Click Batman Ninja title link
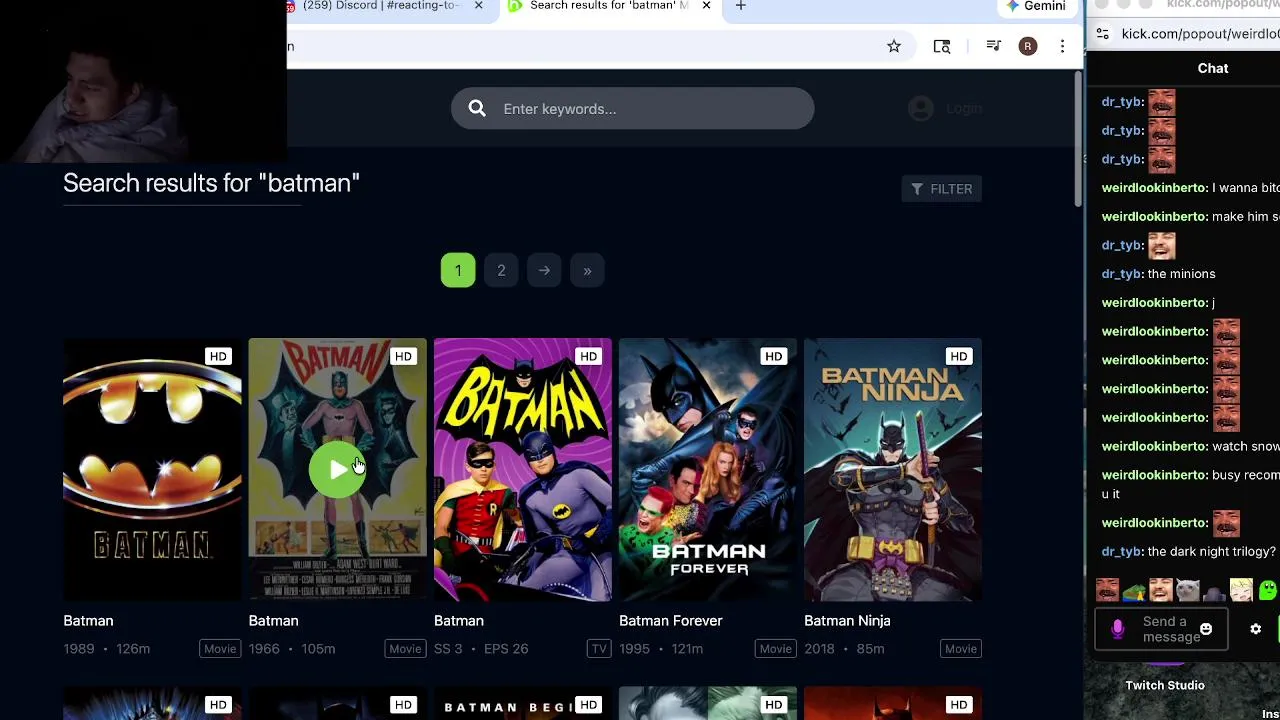This screenshot has width=1280, height=720. [847, 621]
